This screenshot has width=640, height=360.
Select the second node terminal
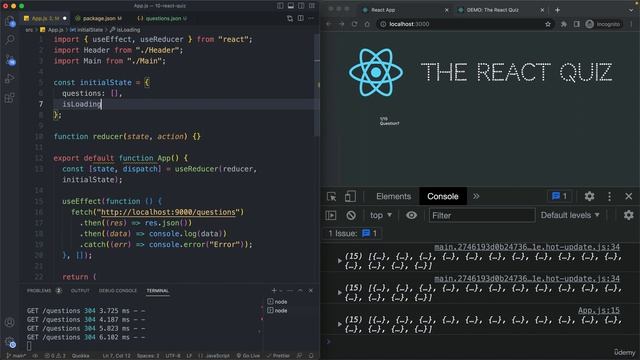[278, 311]
